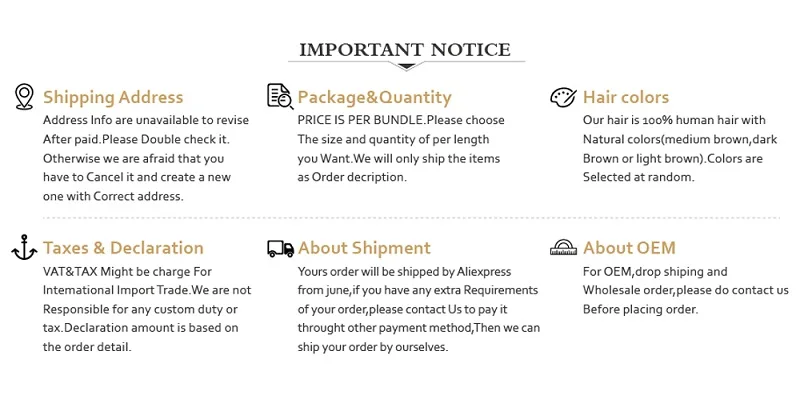Click the Hair colors heading

[x=626, y=97]
